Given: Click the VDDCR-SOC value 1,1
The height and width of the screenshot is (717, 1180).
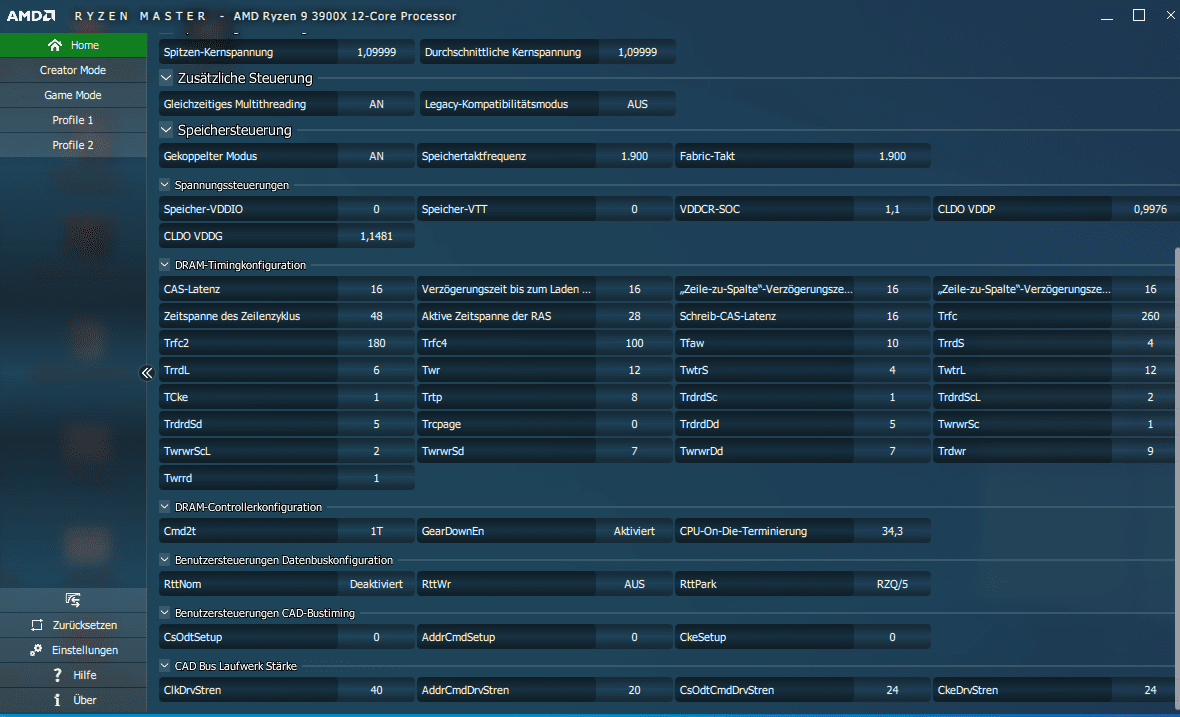Looking at the screenshot, I should click(x=893, y=209).
